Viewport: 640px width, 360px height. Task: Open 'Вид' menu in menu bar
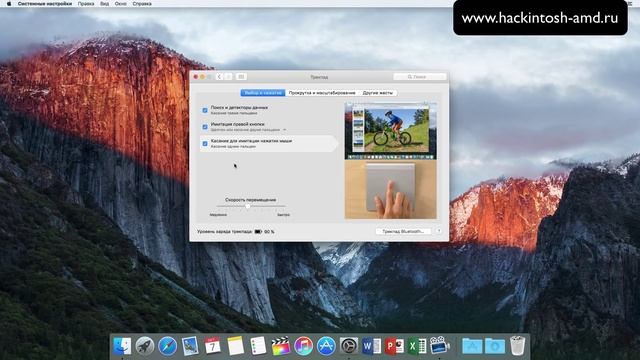(104, 4)
